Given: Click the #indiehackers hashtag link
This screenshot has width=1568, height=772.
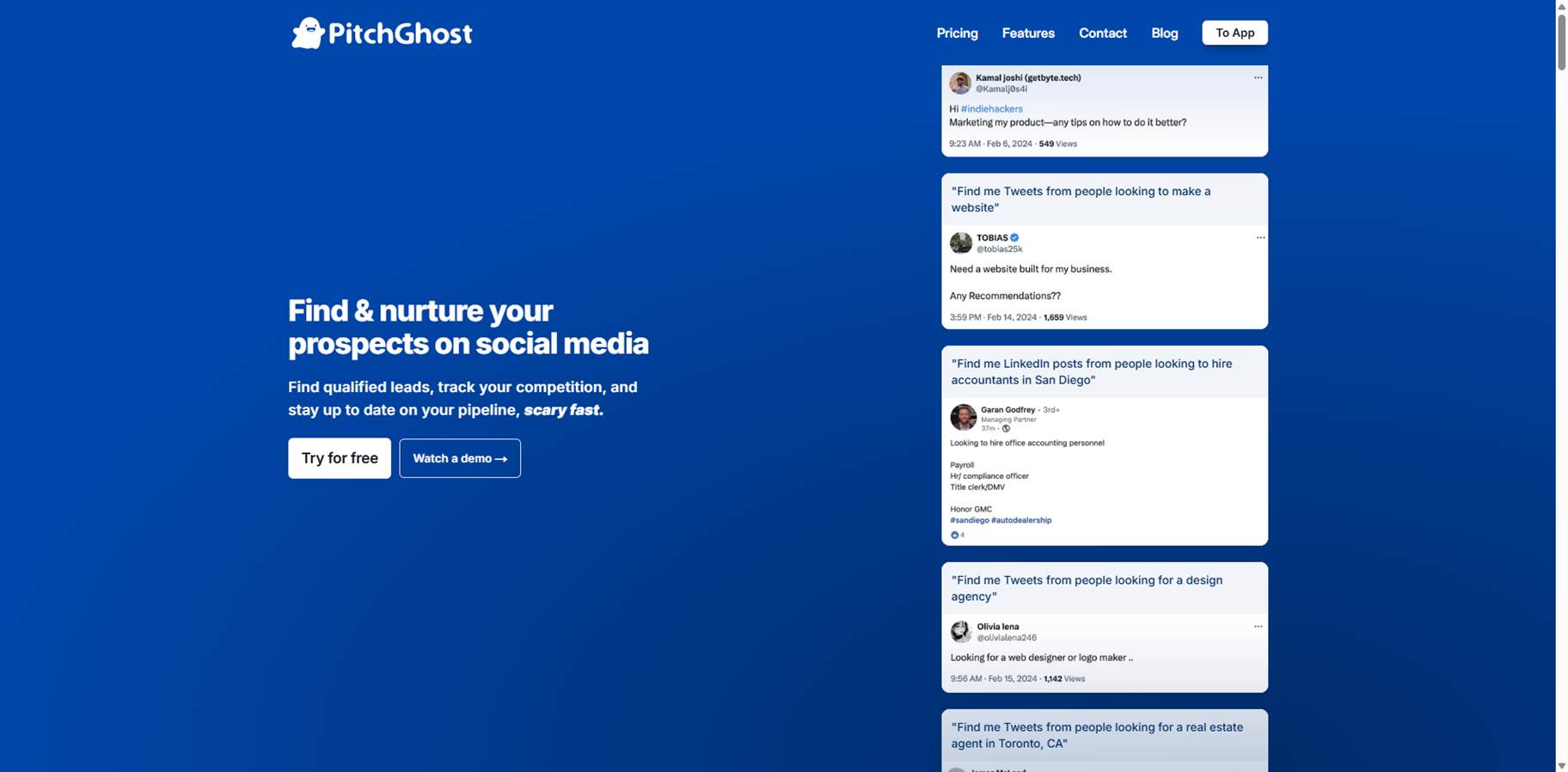Looking at the screenshot, I should point(991,109).
